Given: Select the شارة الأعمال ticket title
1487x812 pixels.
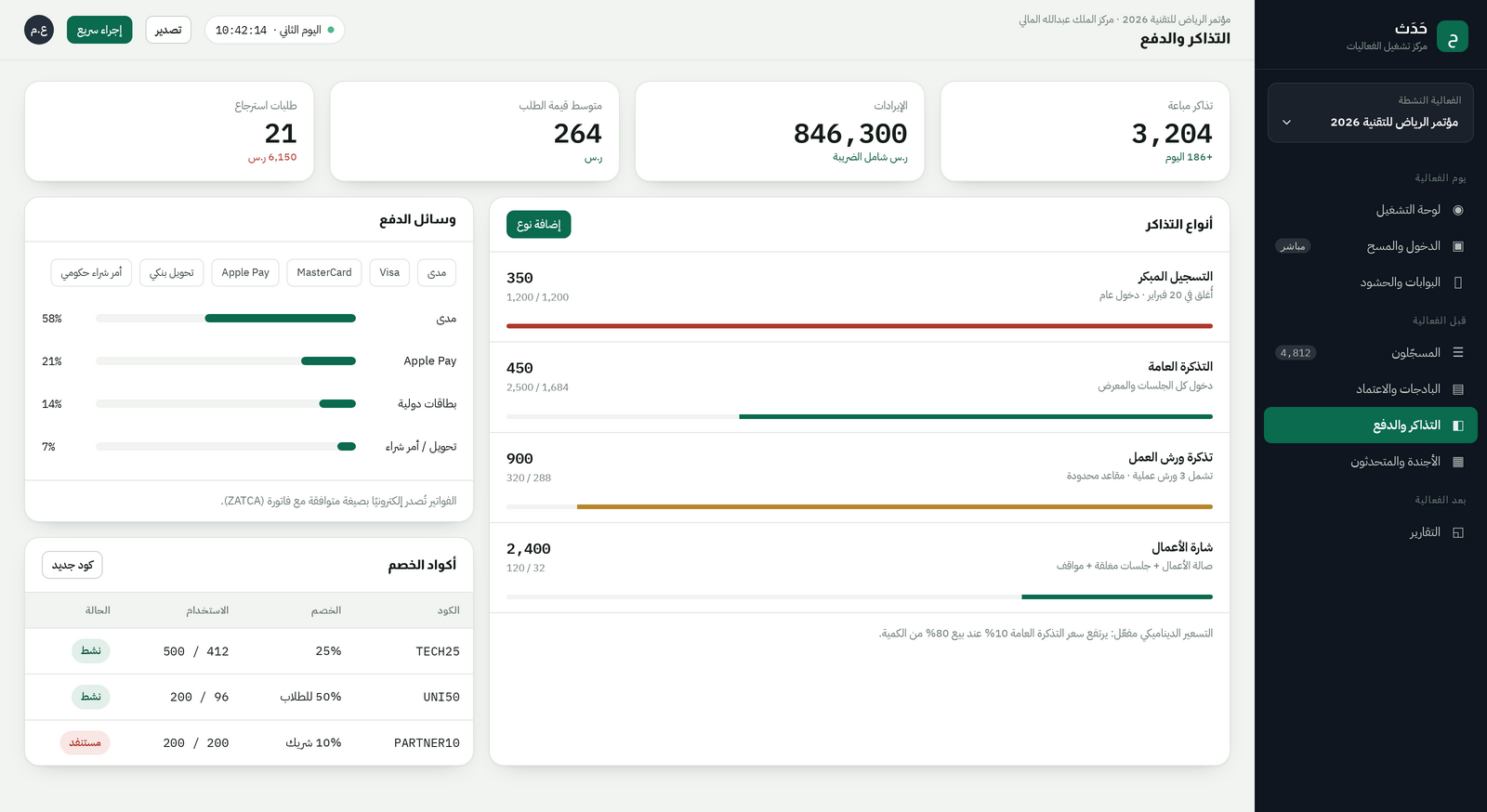Looking at the screenshot, I should click(x=1182, y=547).
